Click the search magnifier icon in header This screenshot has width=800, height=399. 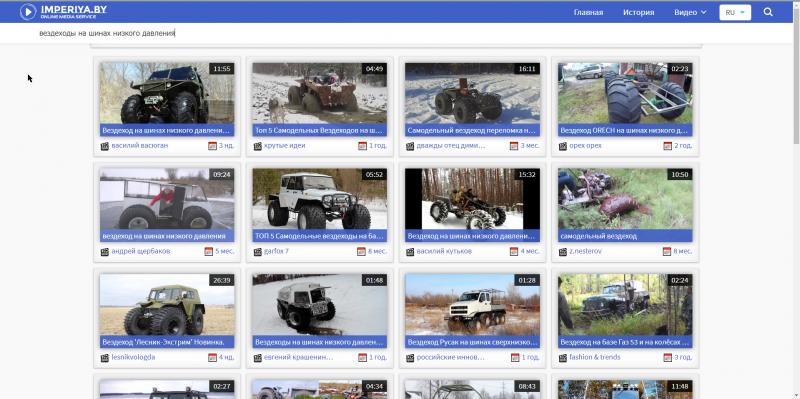768,12
